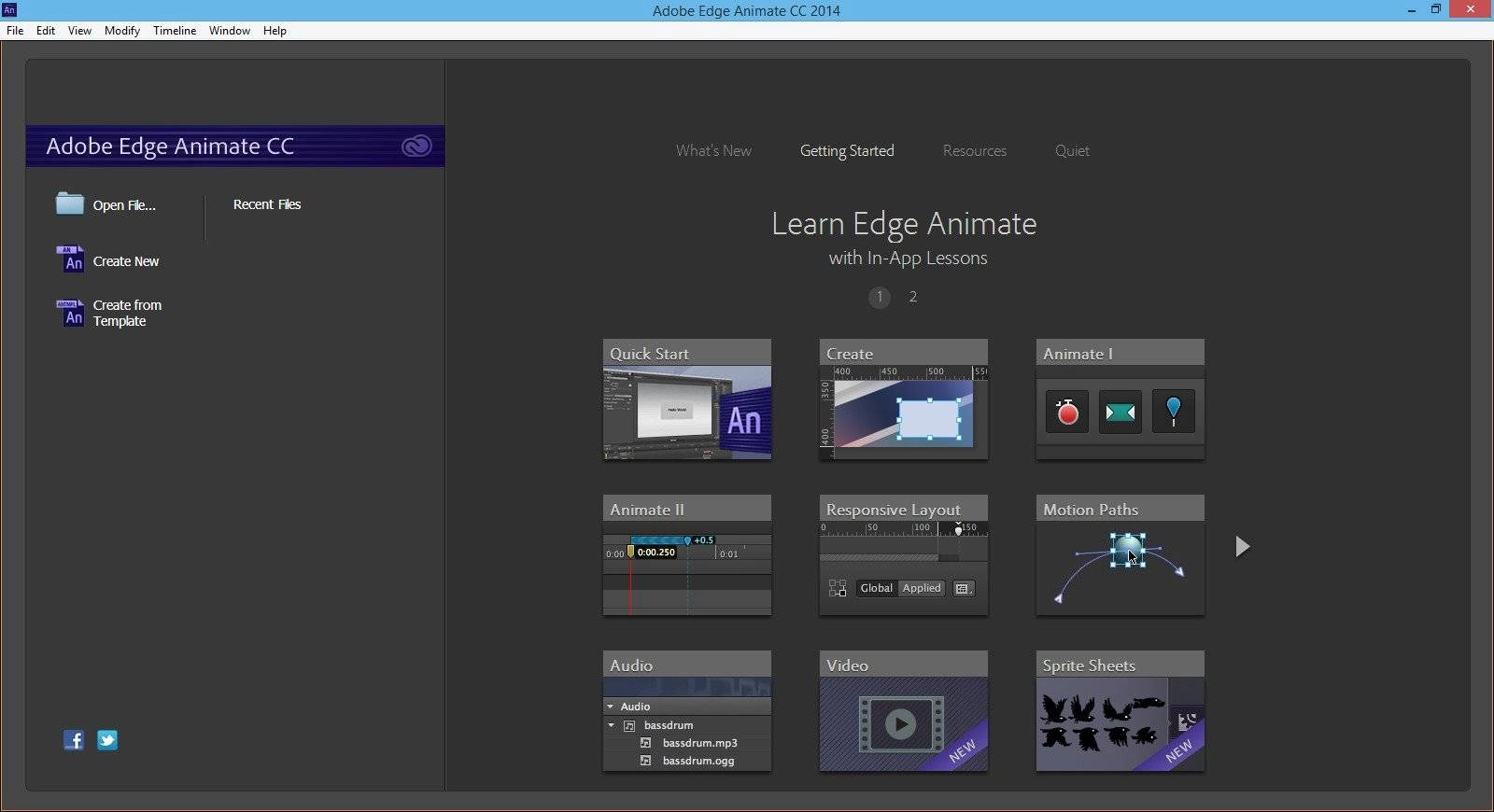Click the layout icon left of Global
Image resolution: width=1494 pixels, height=812 pixels.
point(838,588)
